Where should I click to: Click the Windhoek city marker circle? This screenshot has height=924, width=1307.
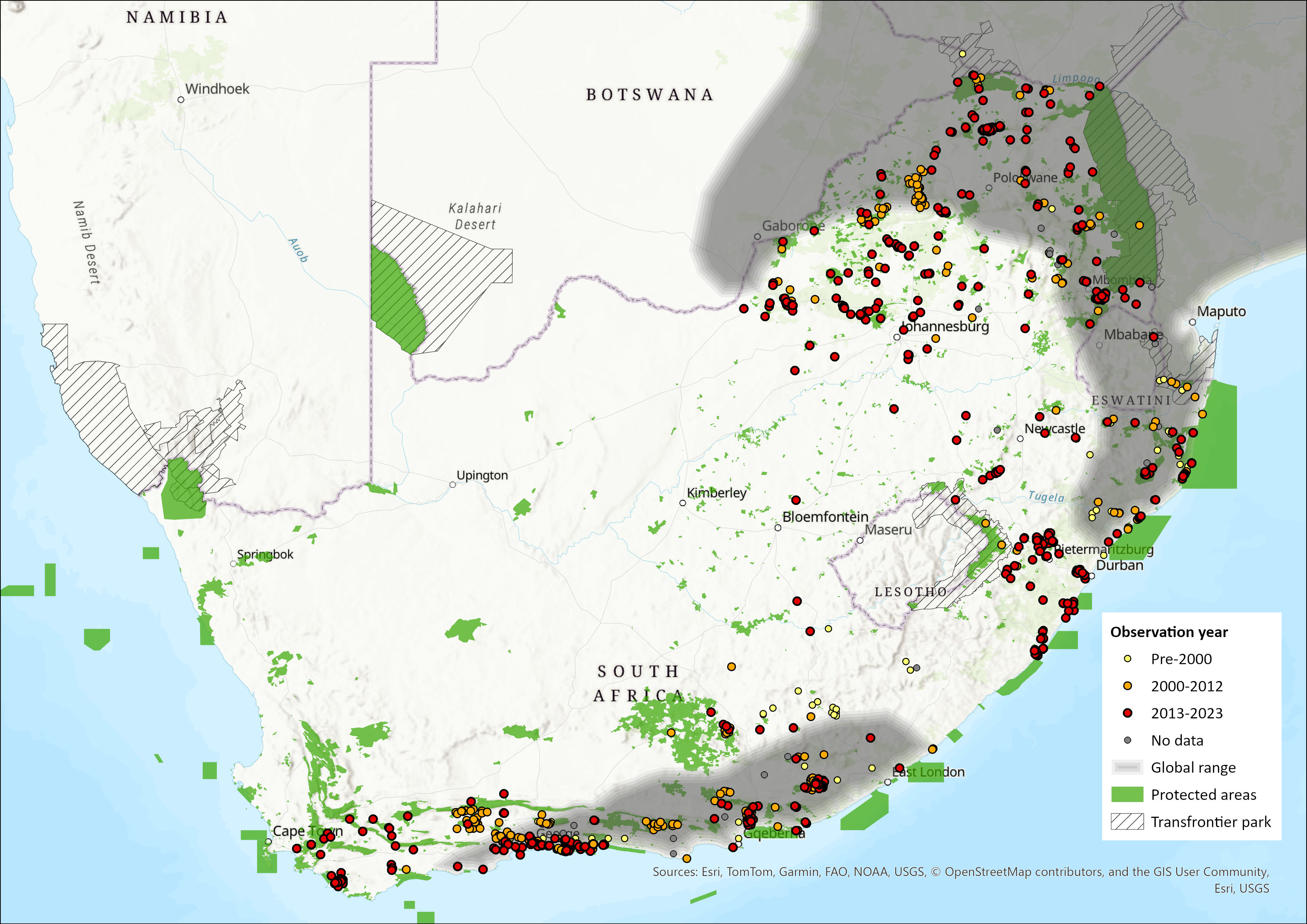(181, 99)
